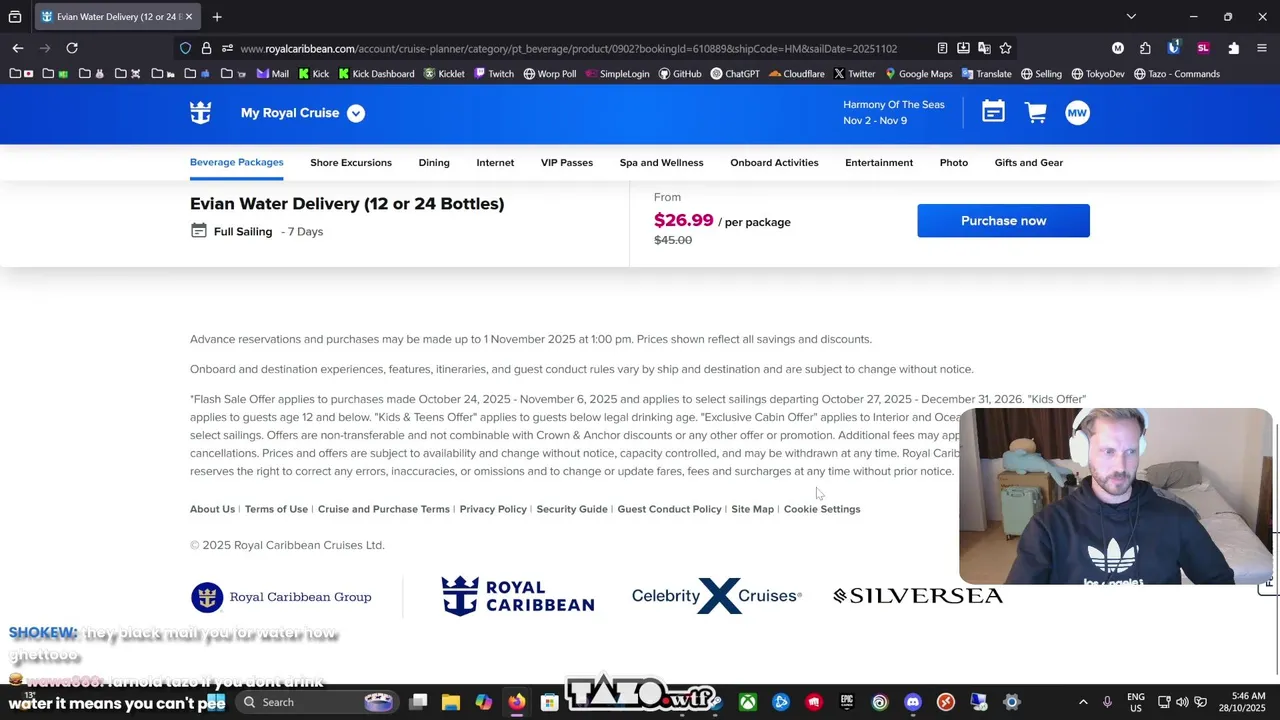1280x720 pixels.
Task: Open the Dining tab
Action: pos(434,162)
